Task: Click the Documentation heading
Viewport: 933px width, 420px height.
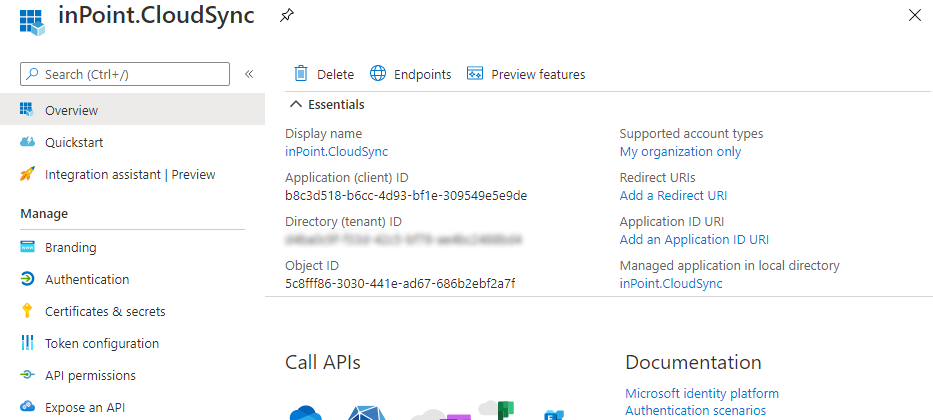Action: click(x=693, y=362)
